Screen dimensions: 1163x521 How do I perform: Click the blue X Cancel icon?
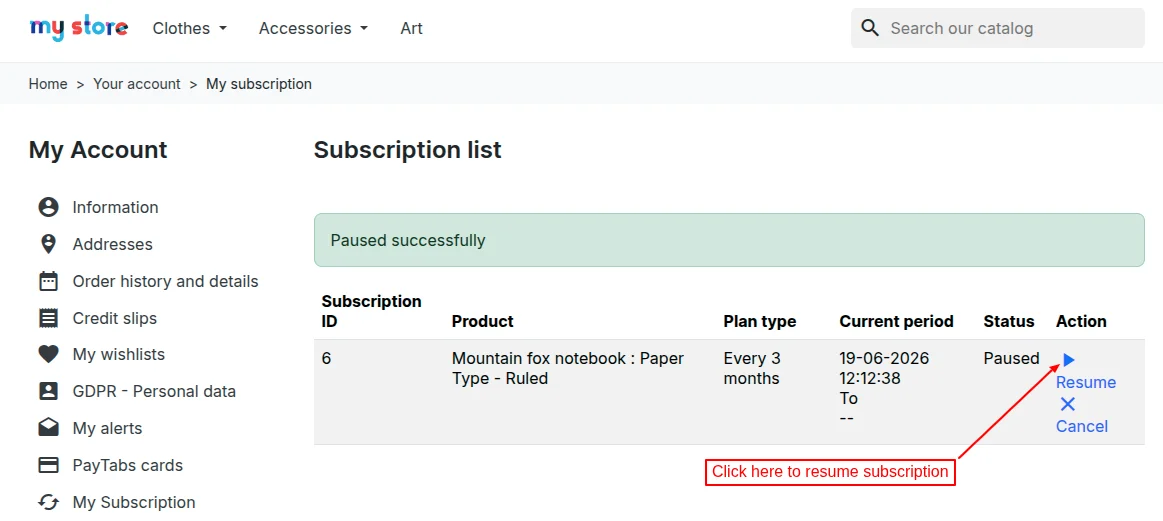[1067, 404]
